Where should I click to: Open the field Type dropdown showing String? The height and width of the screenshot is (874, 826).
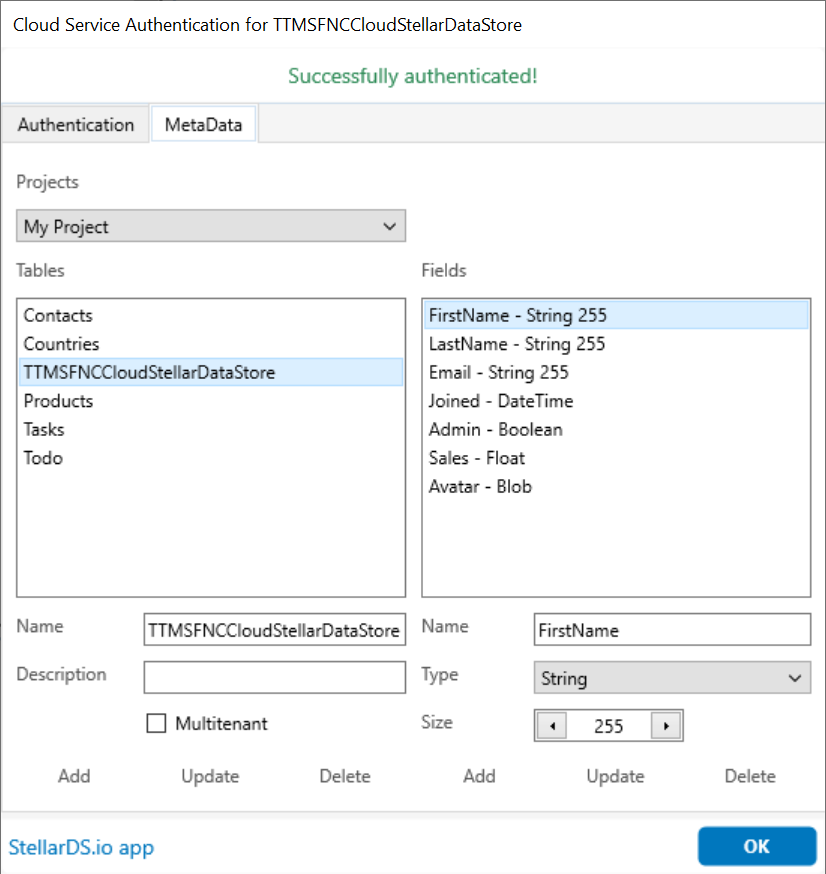point(672,678)
